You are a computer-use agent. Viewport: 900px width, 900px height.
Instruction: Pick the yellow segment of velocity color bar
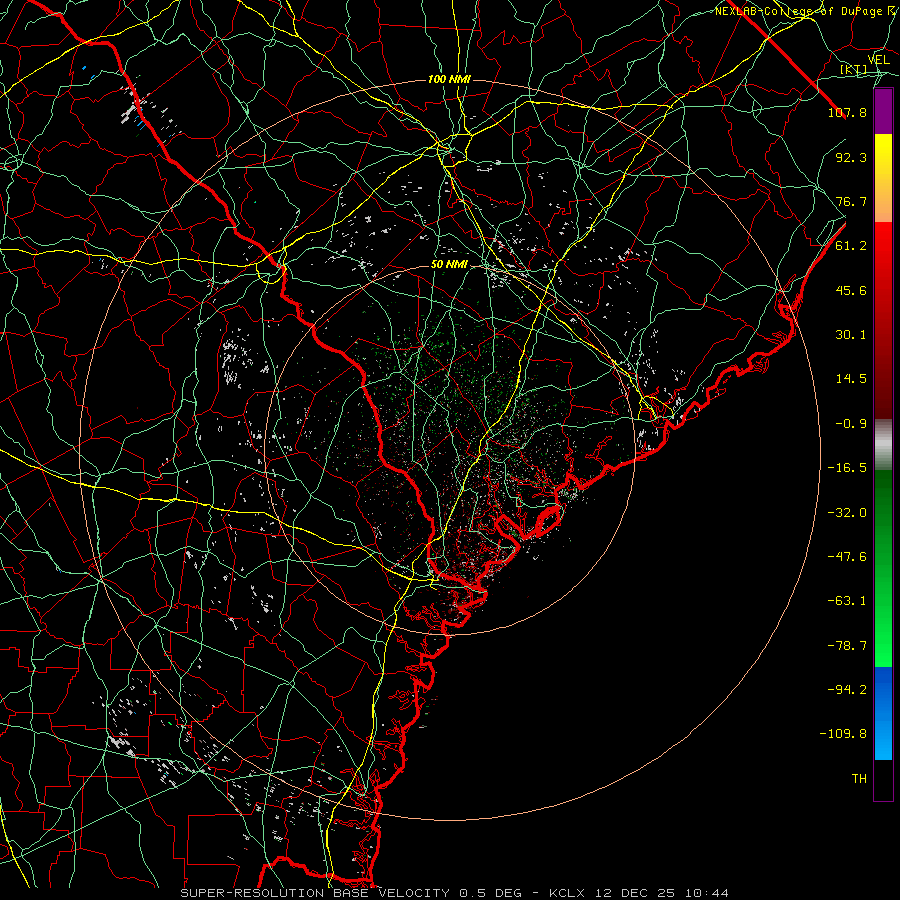883,178
